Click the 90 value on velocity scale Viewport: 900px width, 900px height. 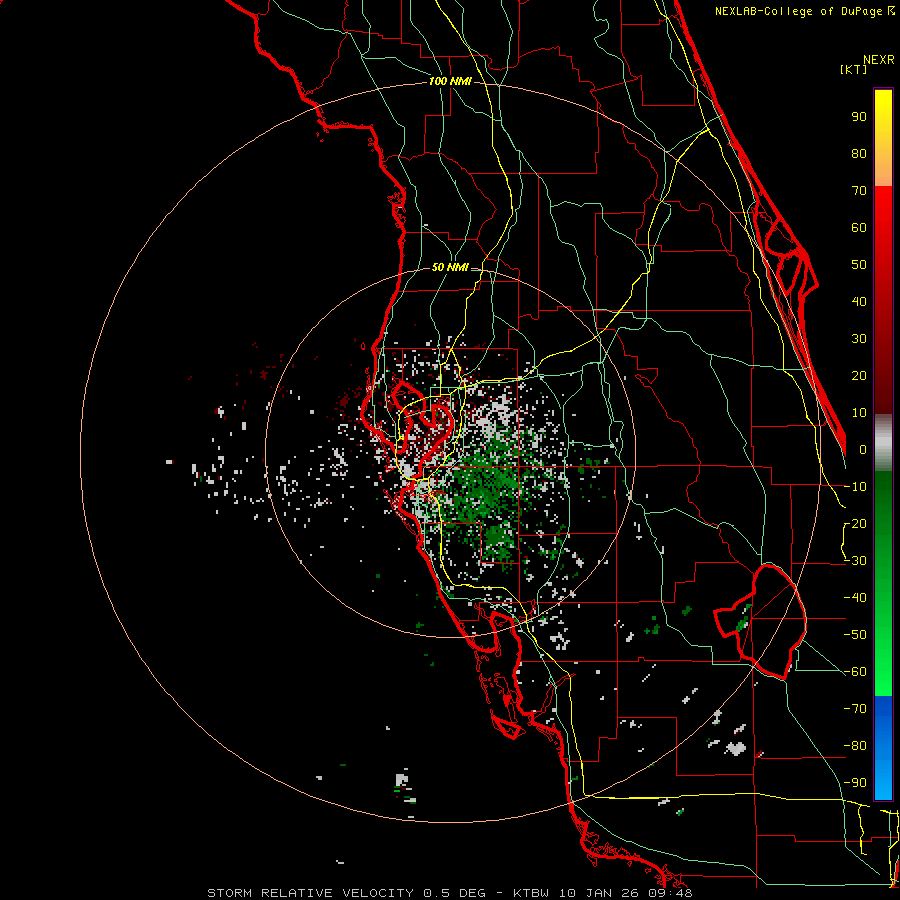(859, 117)
